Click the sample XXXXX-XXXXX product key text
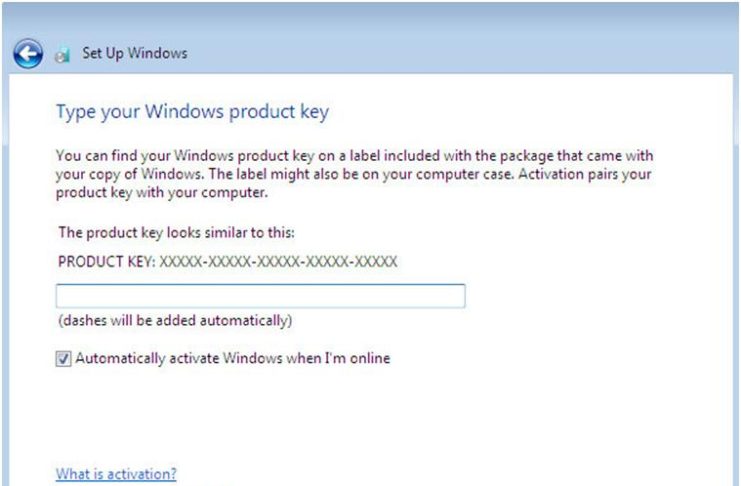 (278, 261)
